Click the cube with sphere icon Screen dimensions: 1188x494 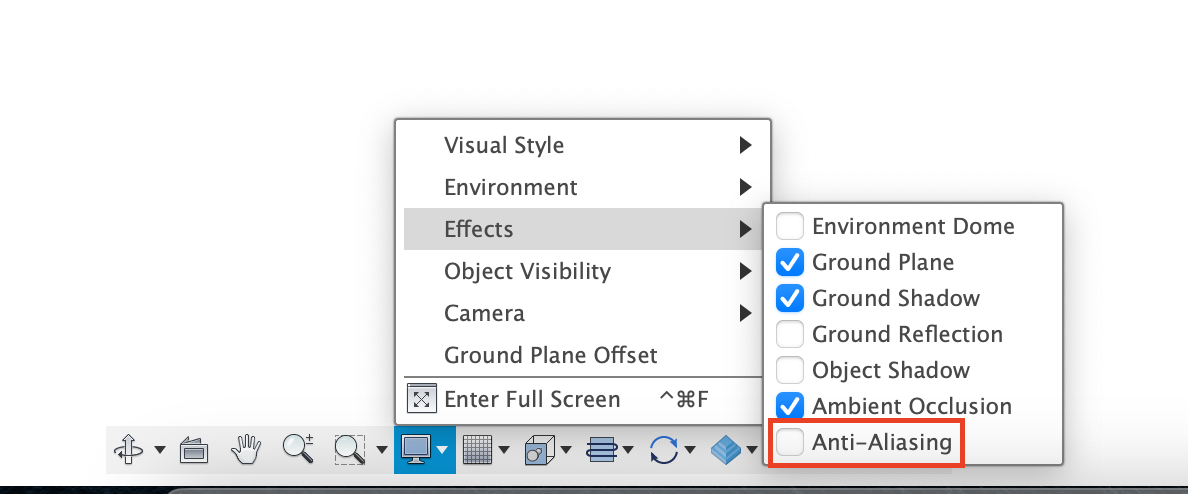tap(540, 449)
